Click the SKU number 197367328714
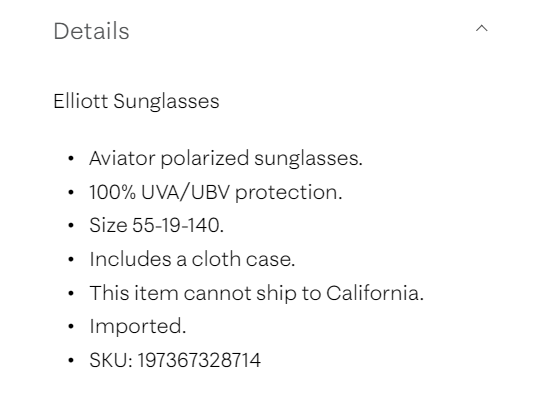 [x=199, y=360]
